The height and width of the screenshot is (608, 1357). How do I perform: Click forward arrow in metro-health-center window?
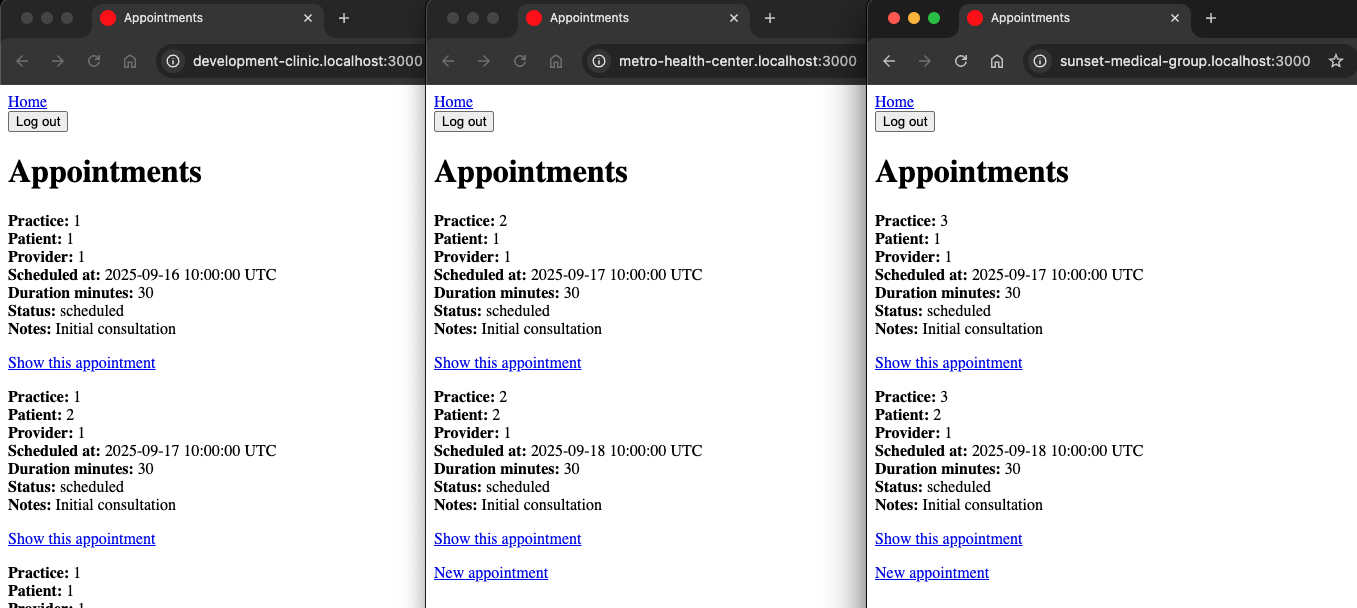(x=484, y=61)
